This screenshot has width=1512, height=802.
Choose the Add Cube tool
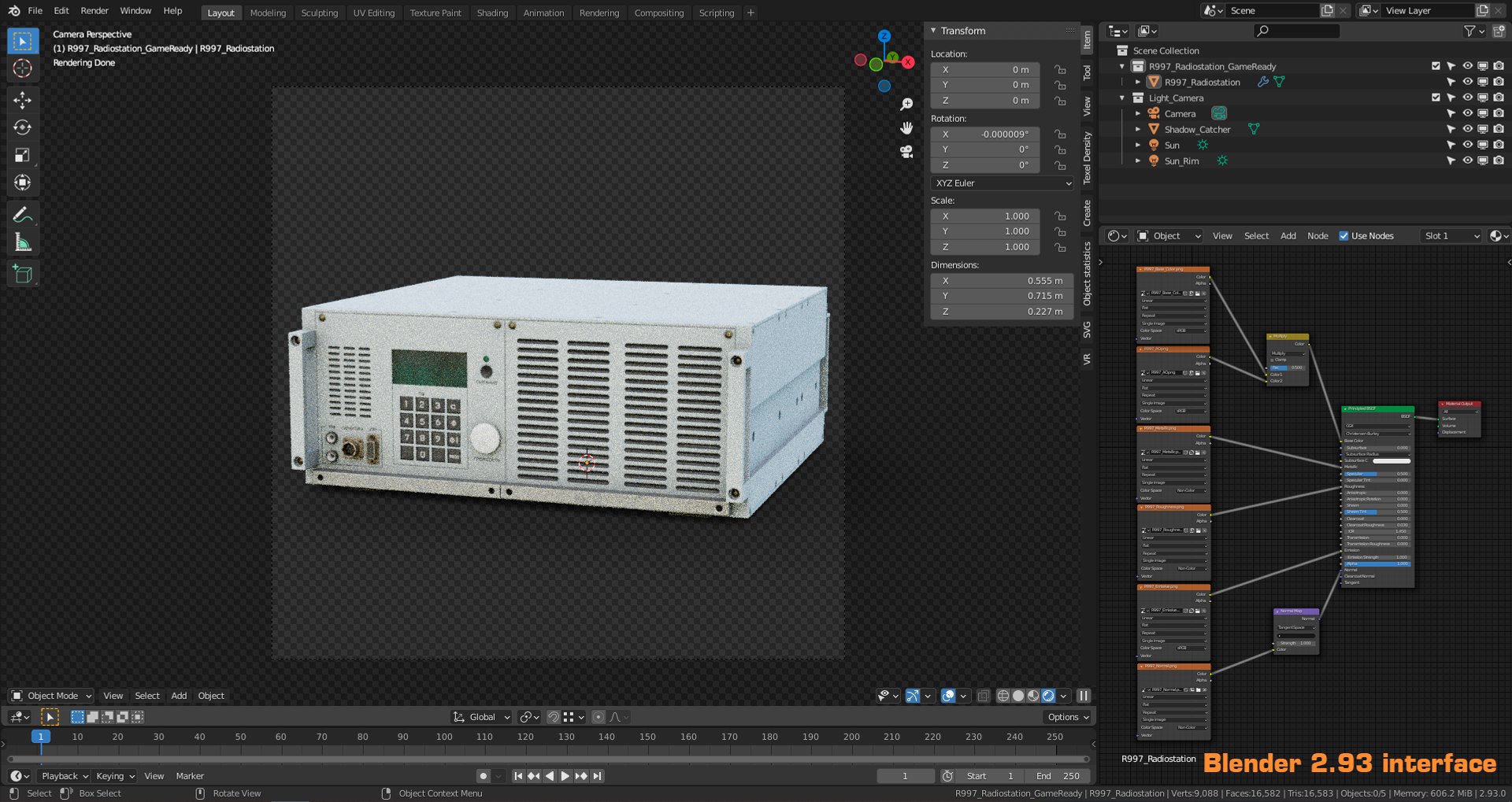tap(23, 274)
